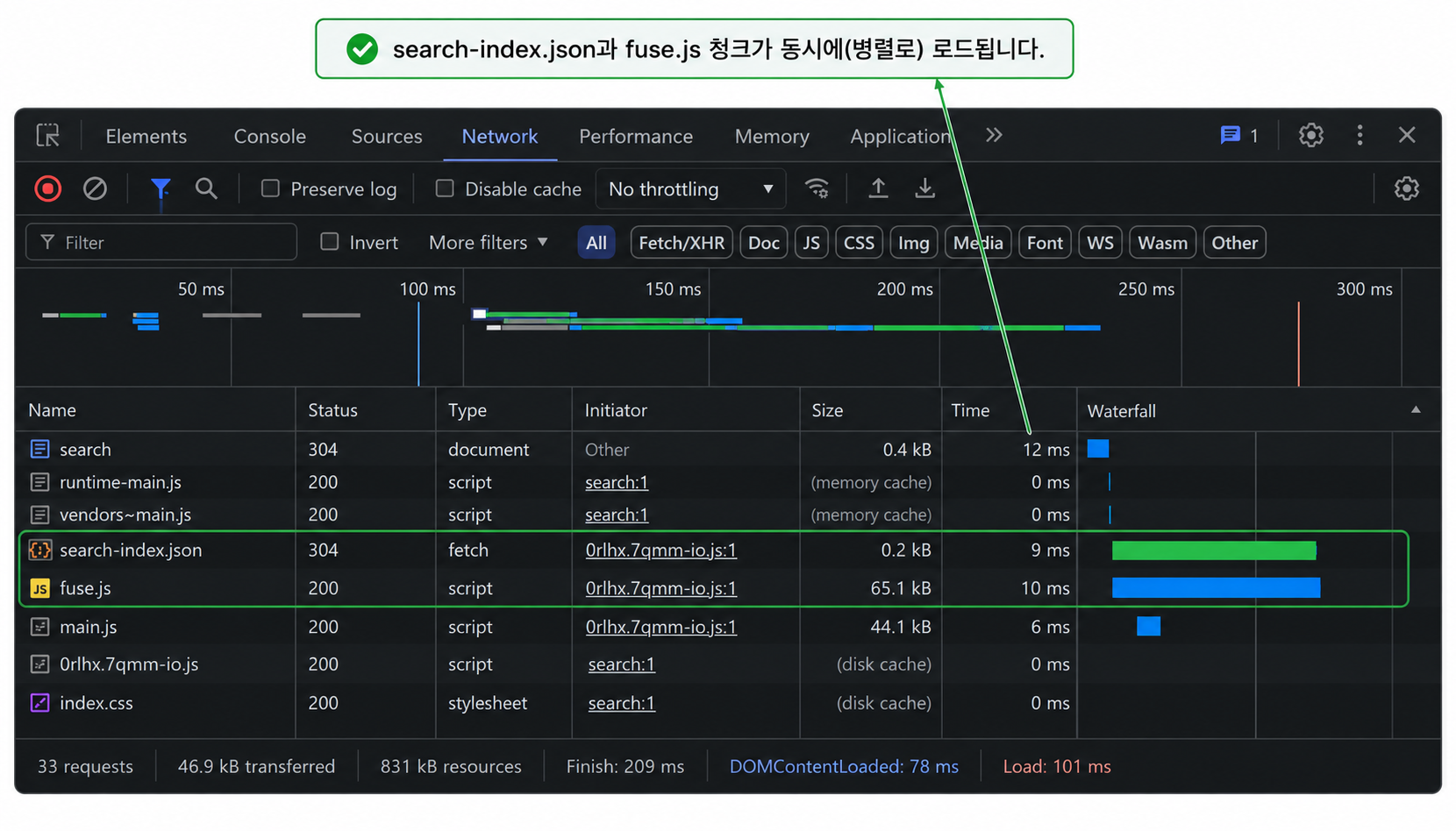1456x831 pixels.
Task: Open the No throttling dropdown
Action: coord(690,188)
